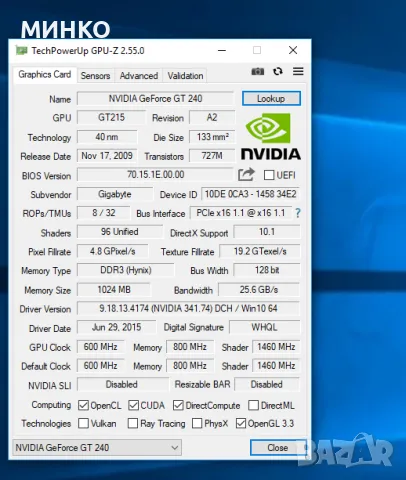Select the Graphics Card tab
The height and width of the screenshot is (480, 406).
(x=45, y=74)
